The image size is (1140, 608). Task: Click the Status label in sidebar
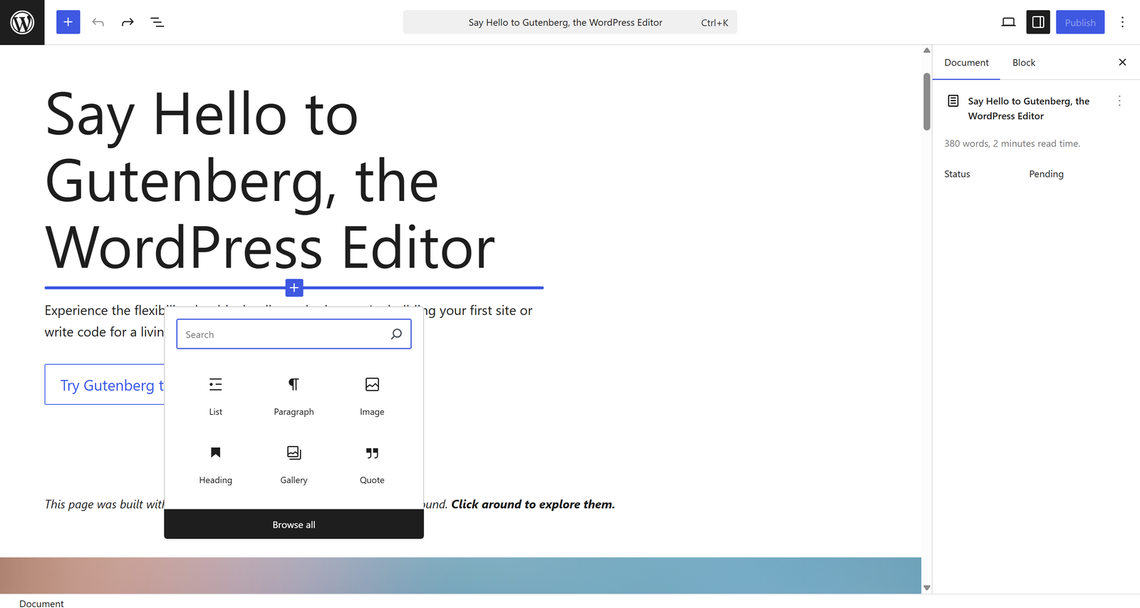click(x=957, y=174)
